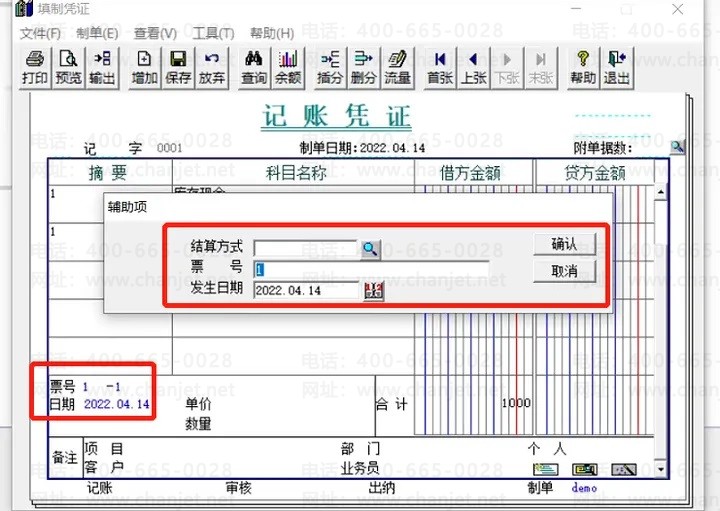720x511 pixels.
Task: Cancel the dialog with 取消
Action: coord(564,271)
